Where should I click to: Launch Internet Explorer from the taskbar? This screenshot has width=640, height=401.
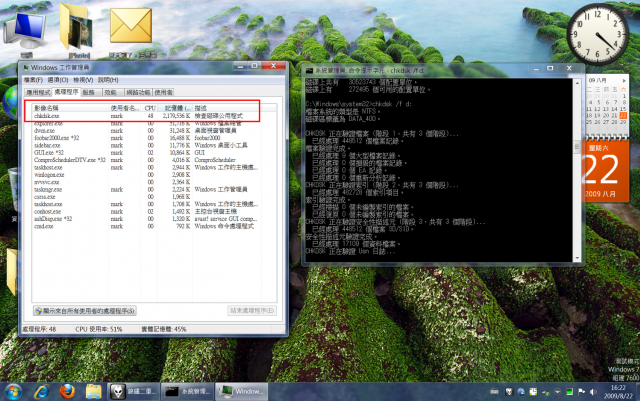pos(41,391)
